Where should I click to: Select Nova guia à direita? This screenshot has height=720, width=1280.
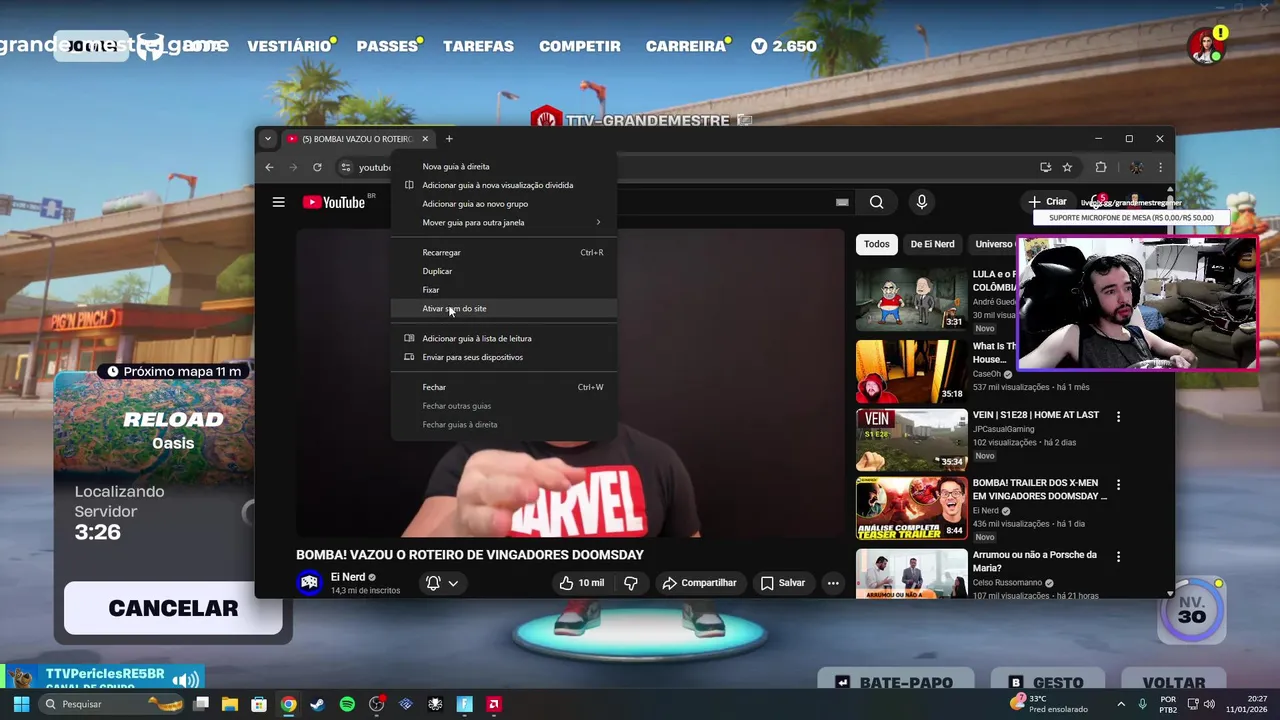504,167
